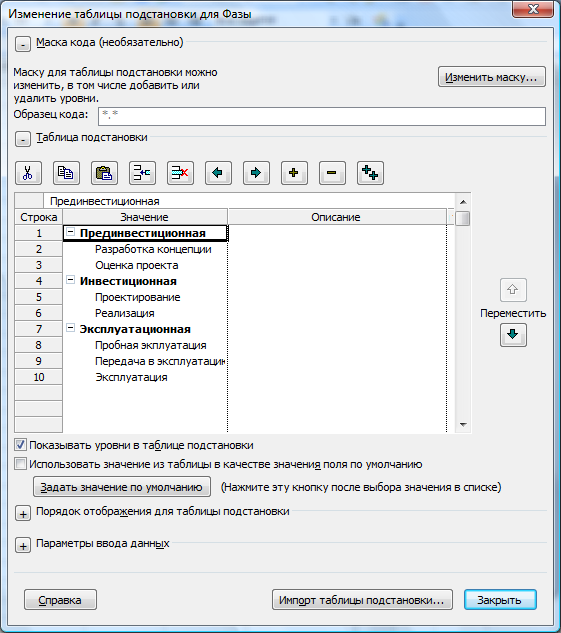This screenshot has height=633, width=561.
Task: Select the Оценка проекта row
Action: click(145, 265)
